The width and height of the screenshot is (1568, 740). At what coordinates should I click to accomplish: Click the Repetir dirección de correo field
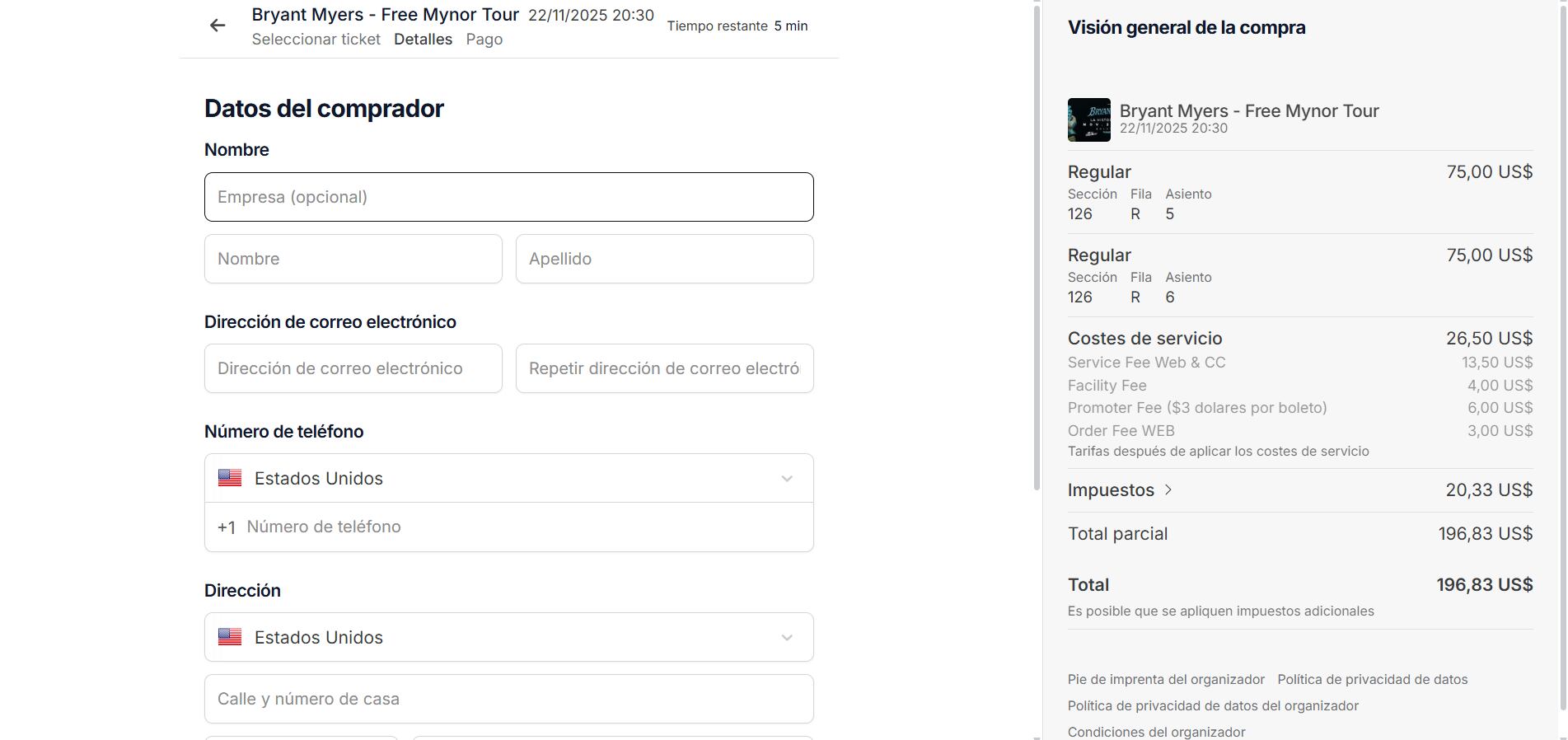click(x=664, y=368)
